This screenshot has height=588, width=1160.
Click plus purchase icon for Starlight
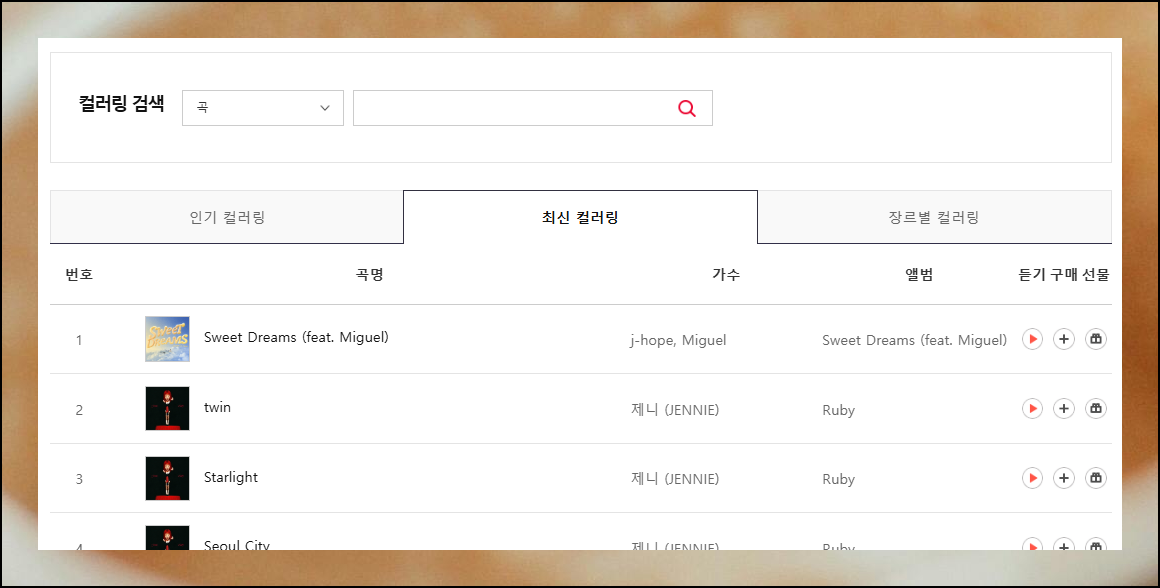1064,478
